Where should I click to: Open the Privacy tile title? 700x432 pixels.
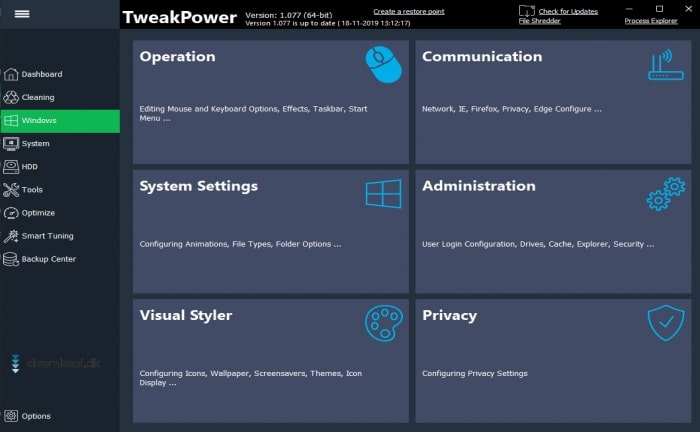[x=450, y=316]
